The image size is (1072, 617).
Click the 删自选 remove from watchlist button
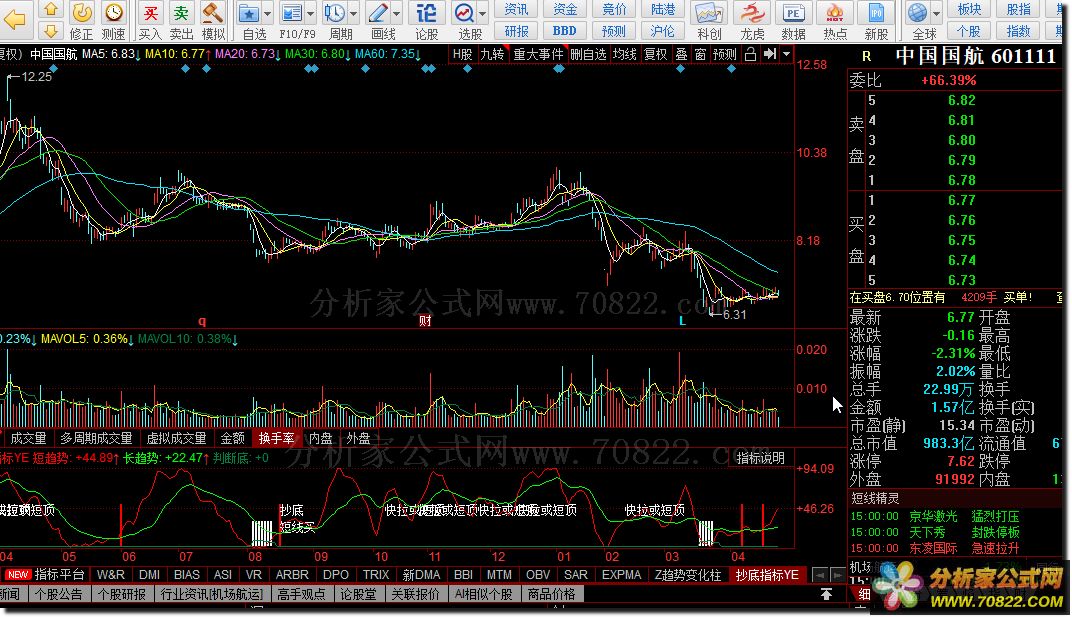[x=588, y=54]
